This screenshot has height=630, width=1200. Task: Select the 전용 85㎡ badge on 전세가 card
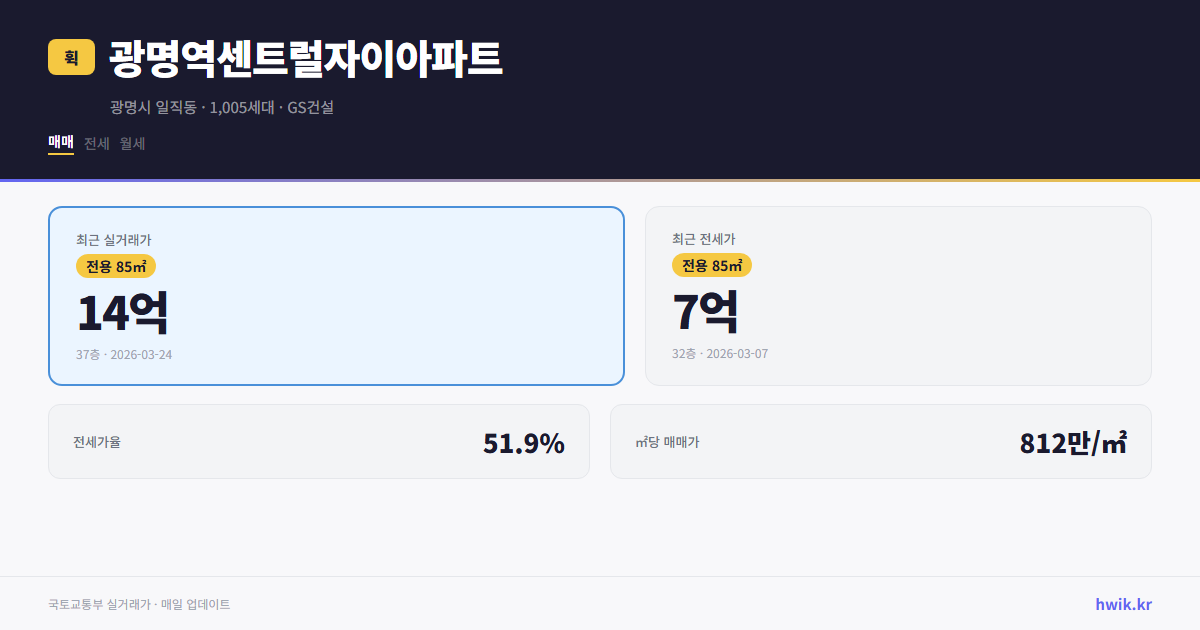pos(713,265)
